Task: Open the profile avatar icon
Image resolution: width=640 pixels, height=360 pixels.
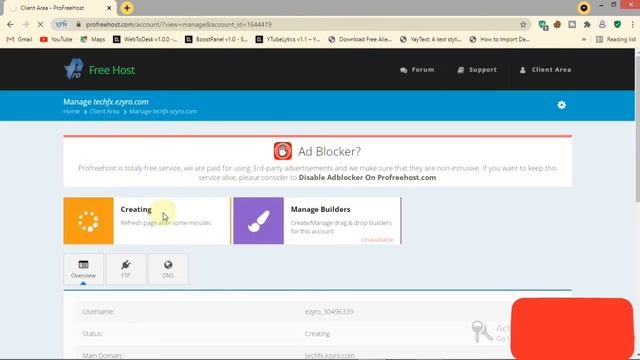Action: (x=602, y=24)
